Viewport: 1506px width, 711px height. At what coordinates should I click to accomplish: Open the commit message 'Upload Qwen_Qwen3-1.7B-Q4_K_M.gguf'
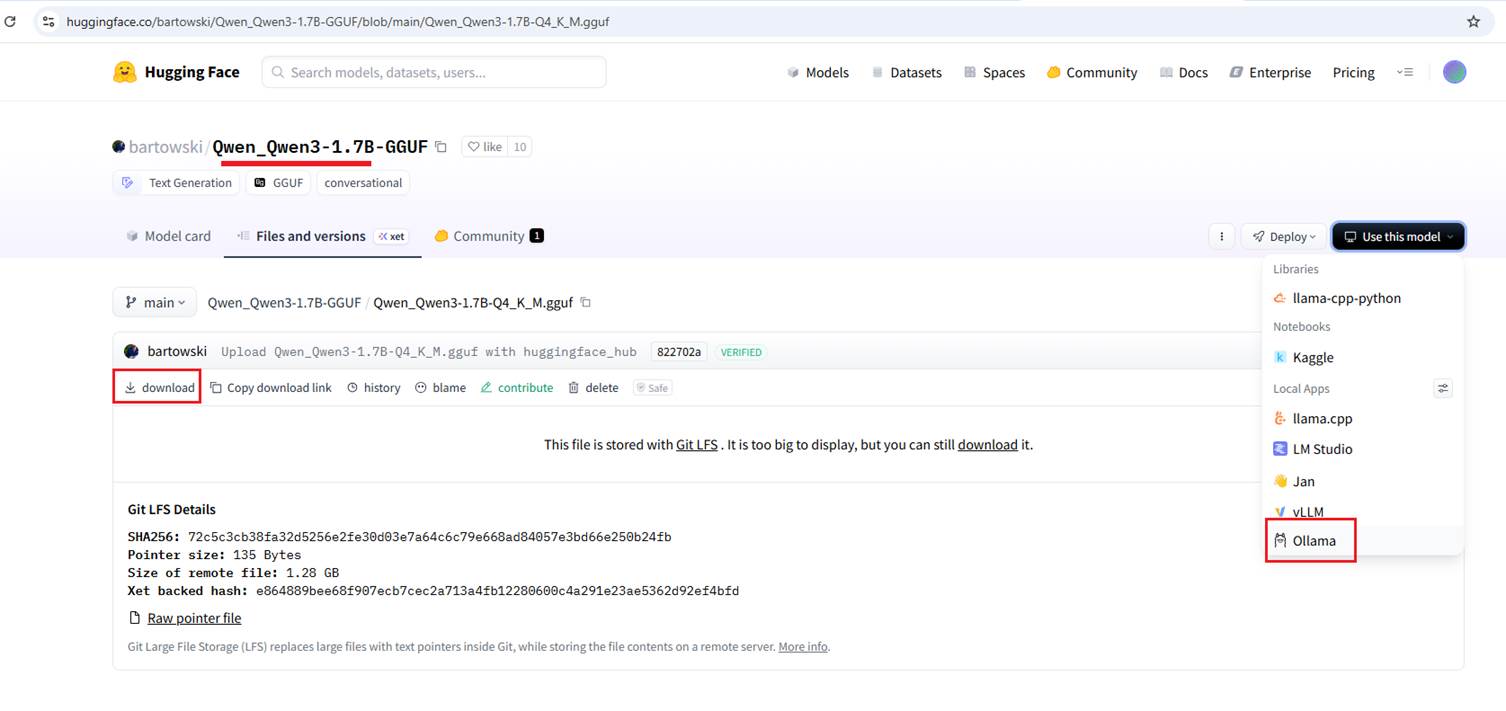click(429, 352)
